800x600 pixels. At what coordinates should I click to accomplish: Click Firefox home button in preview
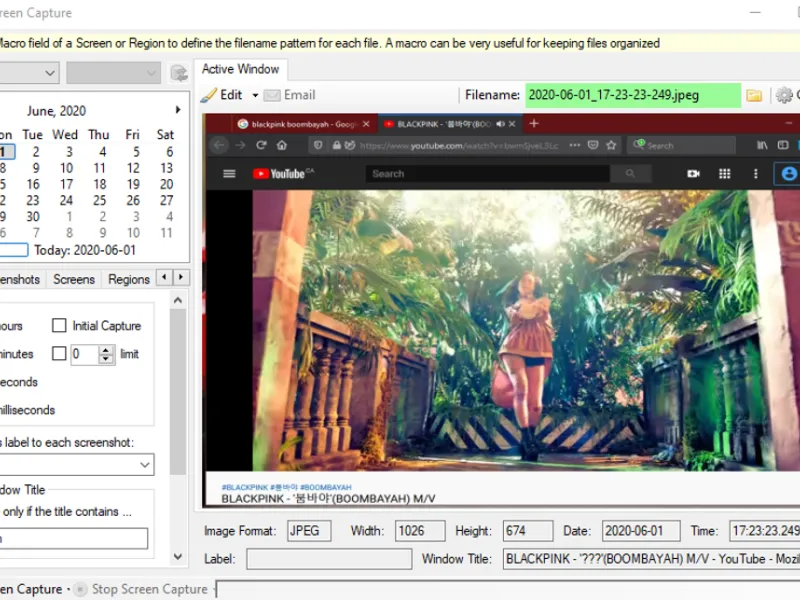(282, 145)
